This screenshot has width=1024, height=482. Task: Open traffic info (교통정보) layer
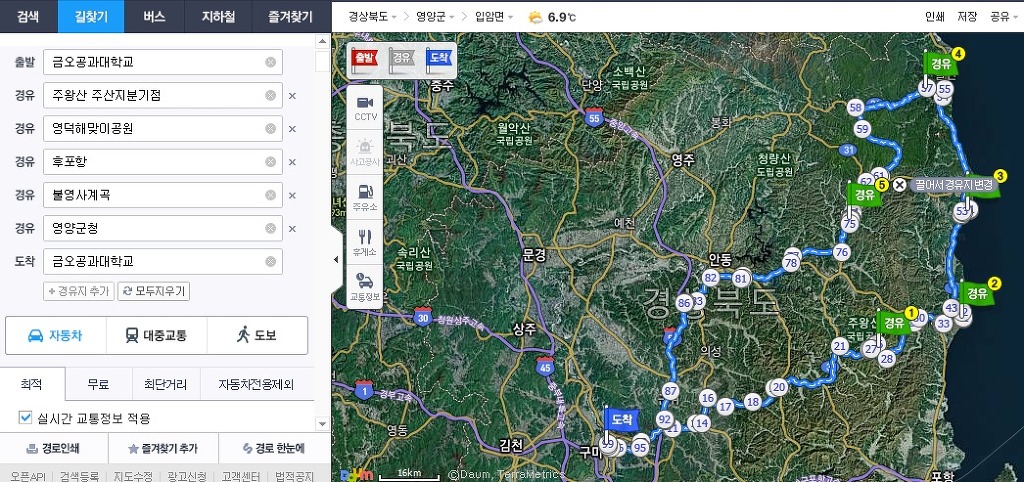tap(364, 288)
